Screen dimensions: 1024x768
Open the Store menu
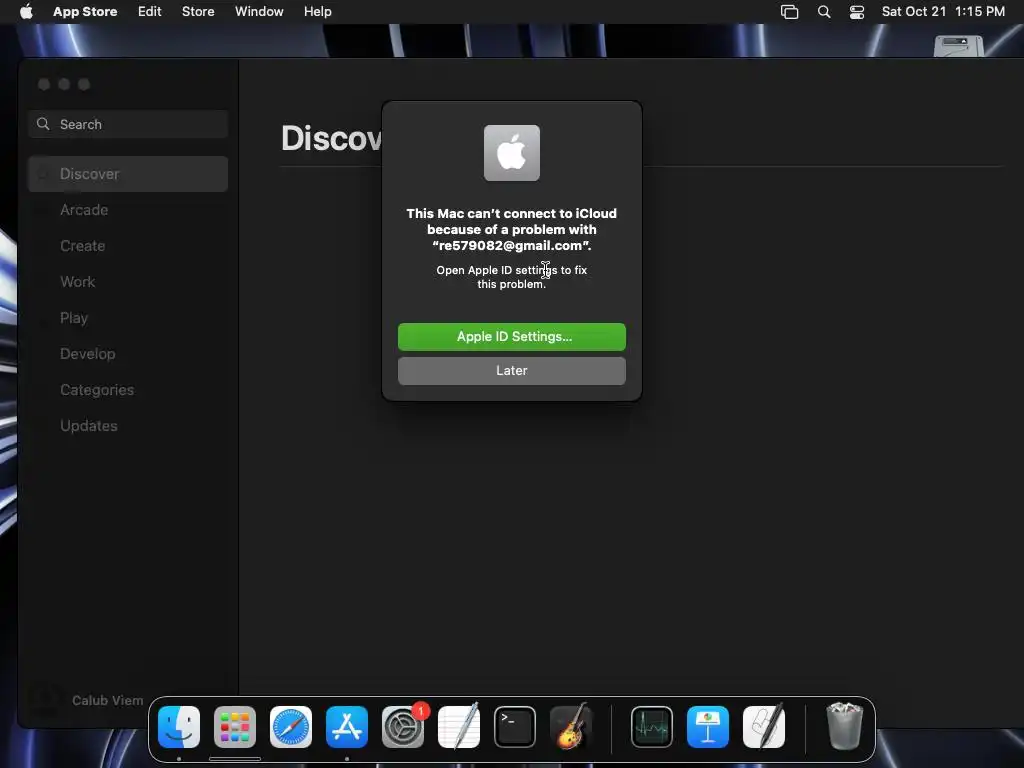pos(198,11)
